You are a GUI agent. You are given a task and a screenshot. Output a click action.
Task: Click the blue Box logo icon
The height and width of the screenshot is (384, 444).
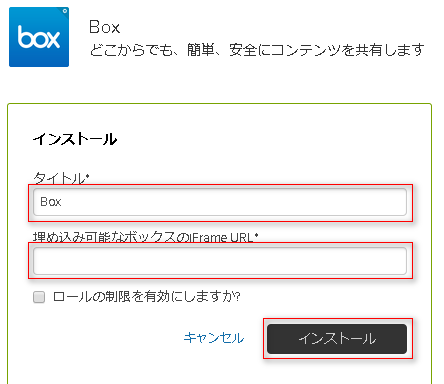coord(39,37)
